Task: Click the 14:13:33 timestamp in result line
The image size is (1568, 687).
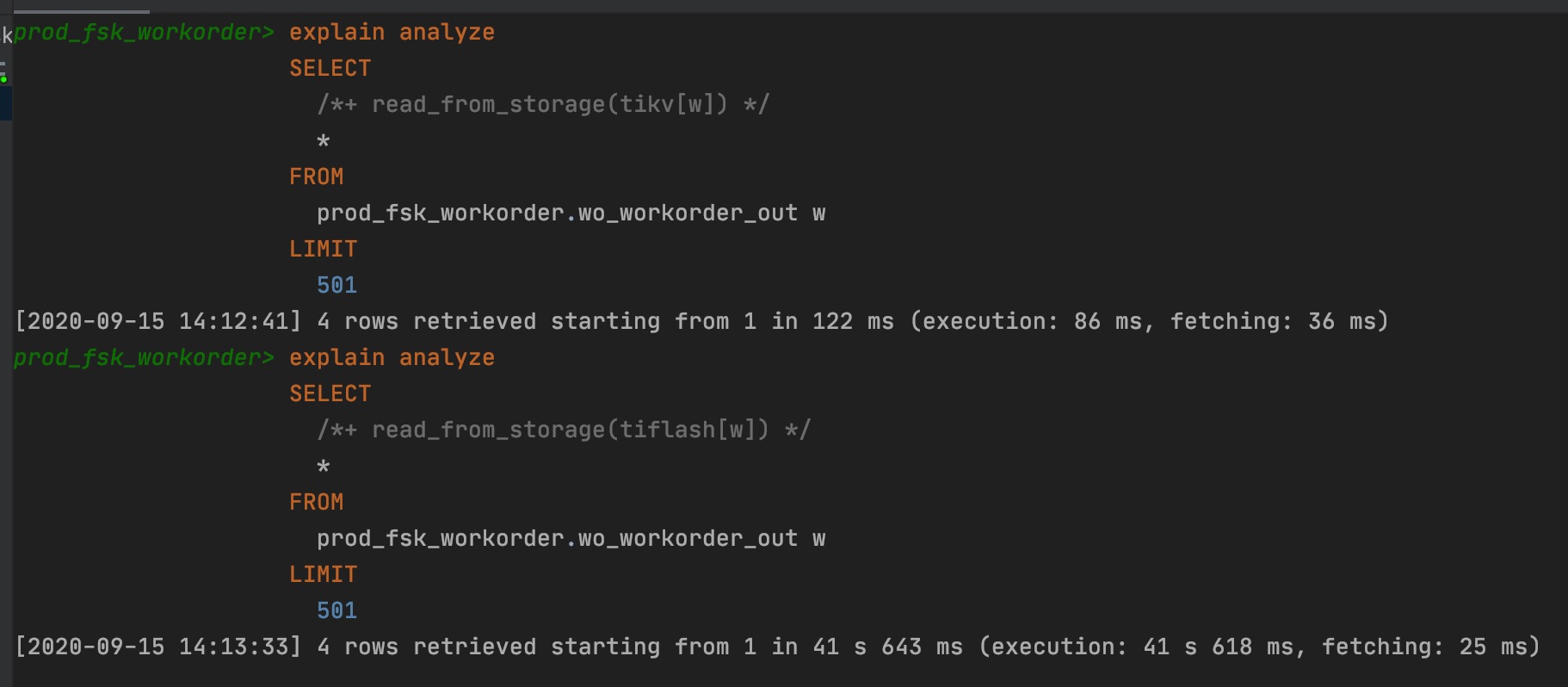Action: [x=233, y=647]
